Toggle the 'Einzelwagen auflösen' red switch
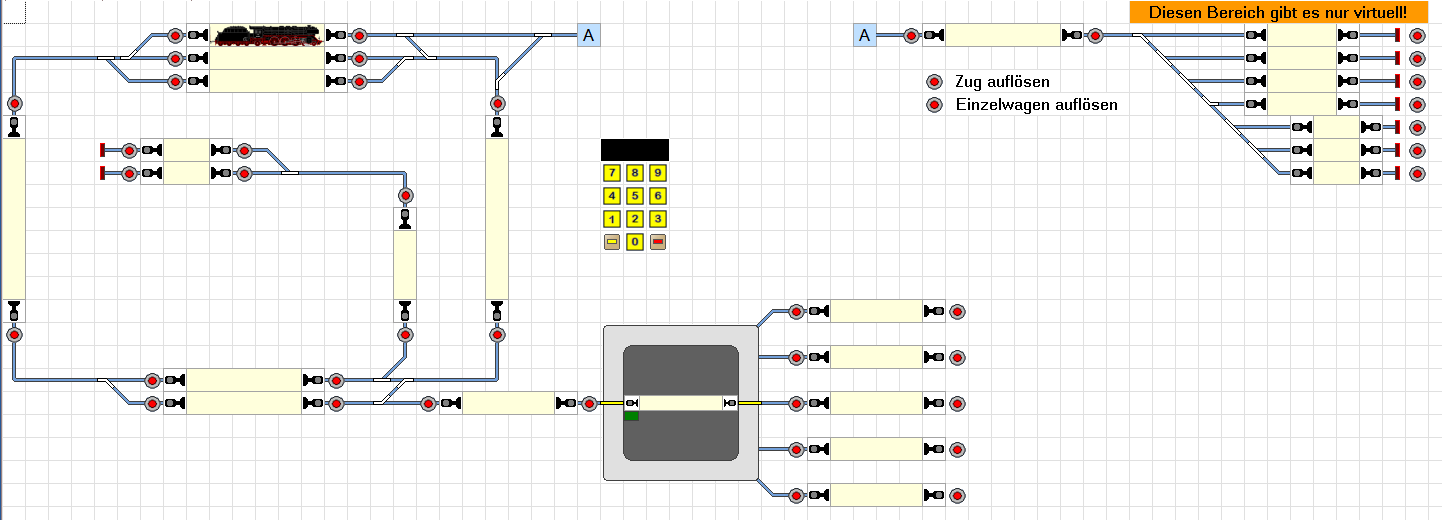1442x520 pixels. [935, 105]
